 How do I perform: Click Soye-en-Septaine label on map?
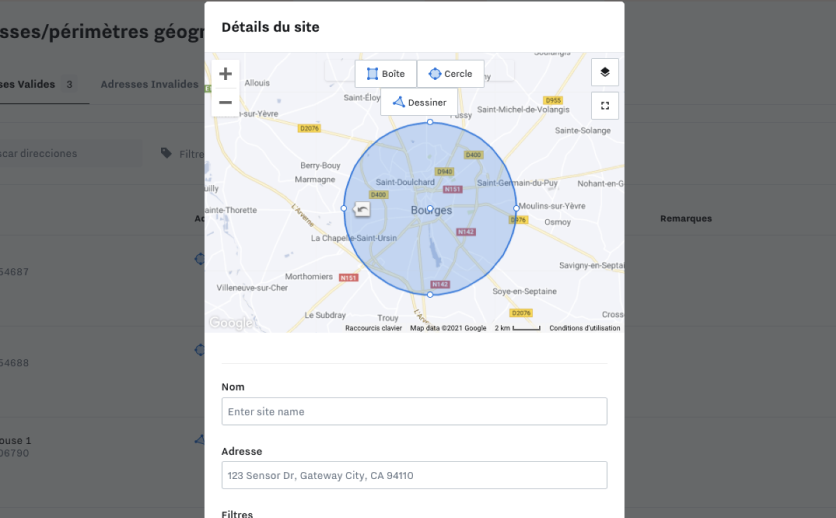tap(525, 292)
